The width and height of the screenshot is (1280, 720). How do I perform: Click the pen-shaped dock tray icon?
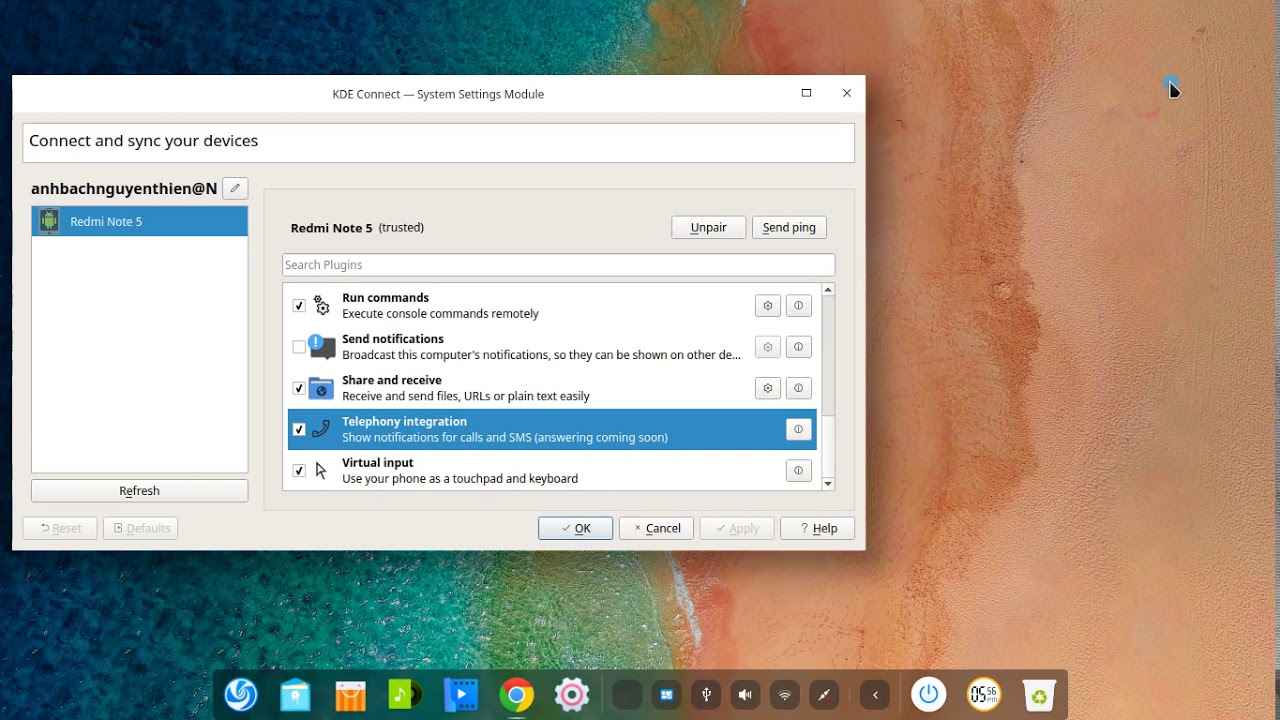[x=824, y=695]
